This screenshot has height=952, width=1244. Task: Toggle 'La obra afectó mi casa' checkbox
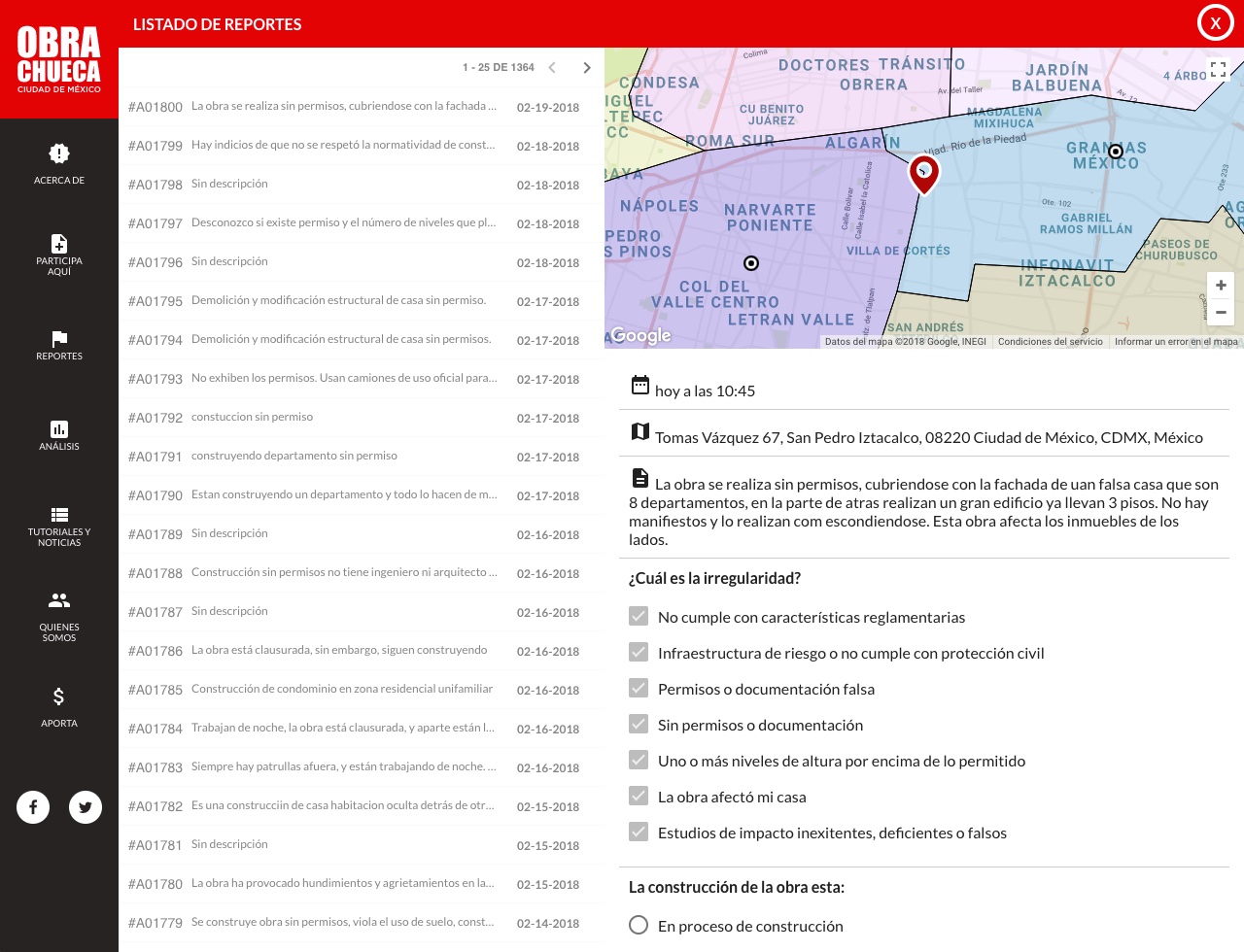point(639,796)
